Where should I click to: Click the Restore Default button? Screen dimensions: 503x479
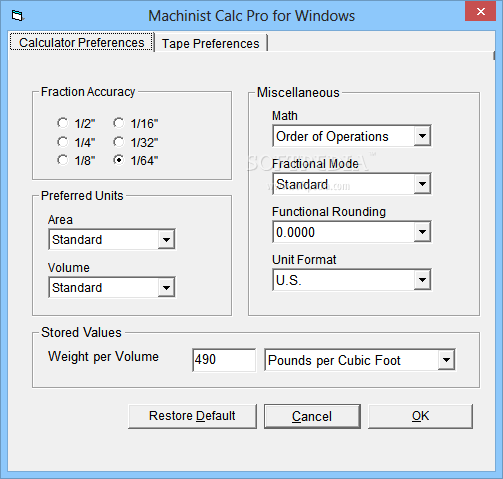192,416
